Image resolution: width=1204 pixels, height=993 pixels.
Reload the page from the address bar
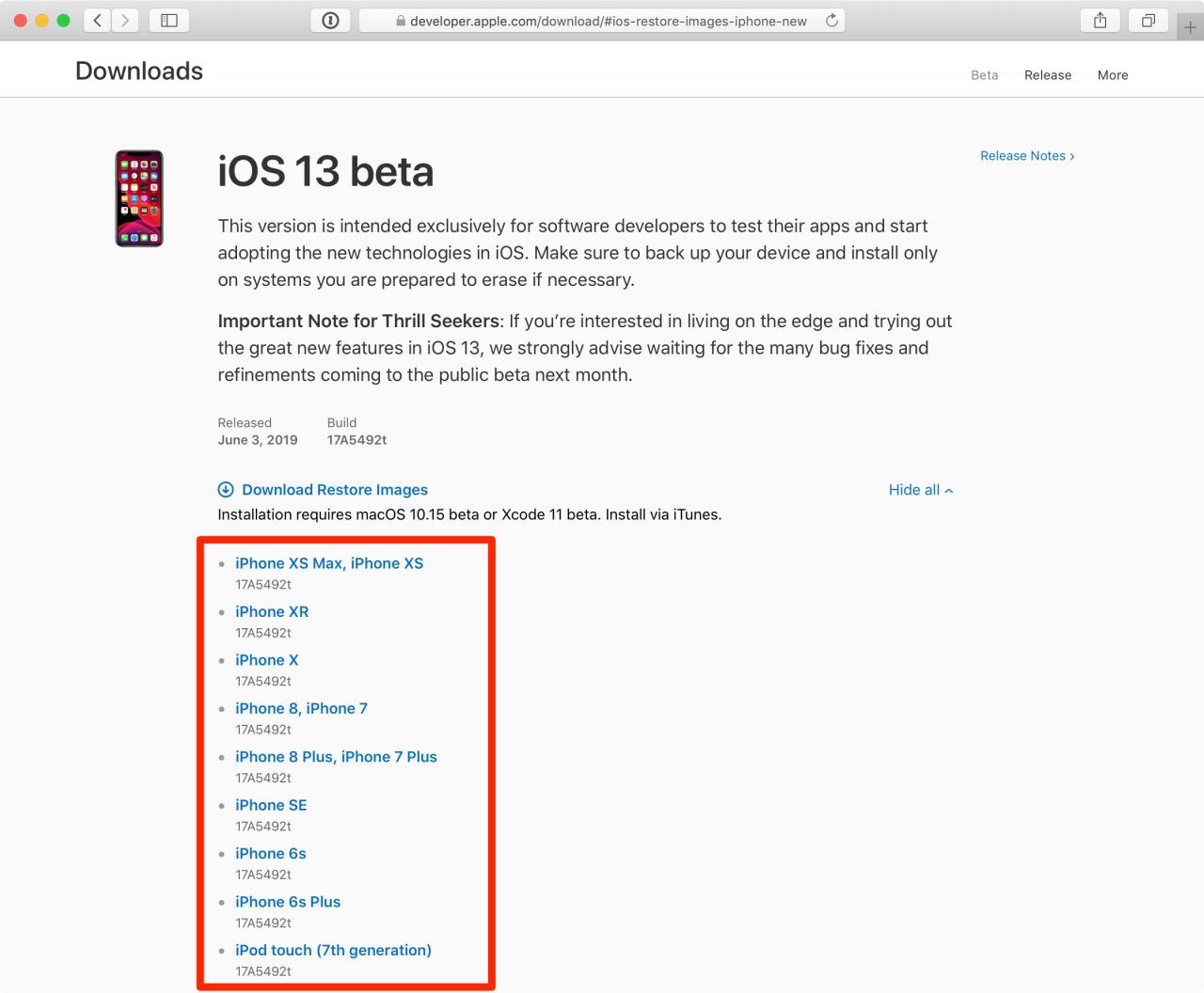832,20
